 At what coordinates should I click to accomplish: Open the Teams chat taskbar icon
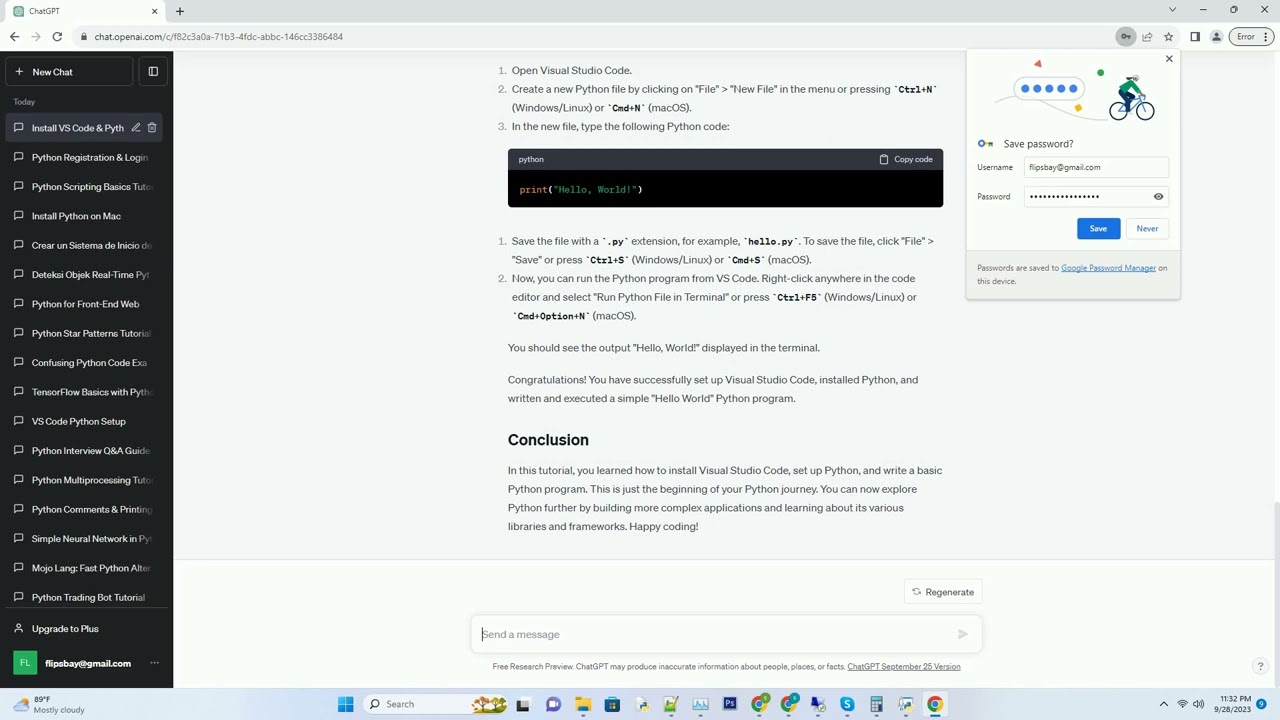pyautogui.click(x=553, y=704)
